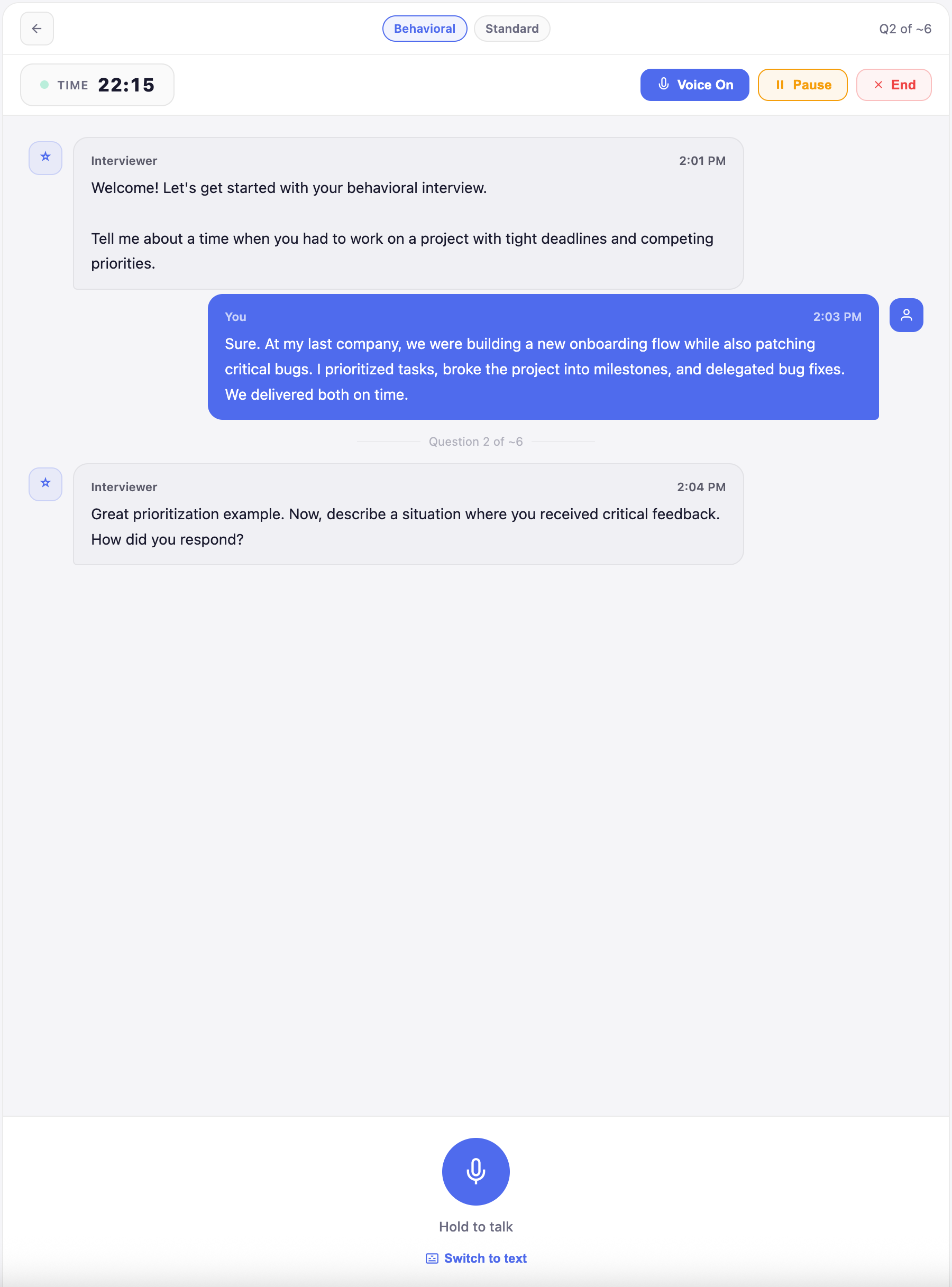Viewport: 952px width, 1287px height.
Task: Select the microphone icon inside Voice On
Action: 663,85
